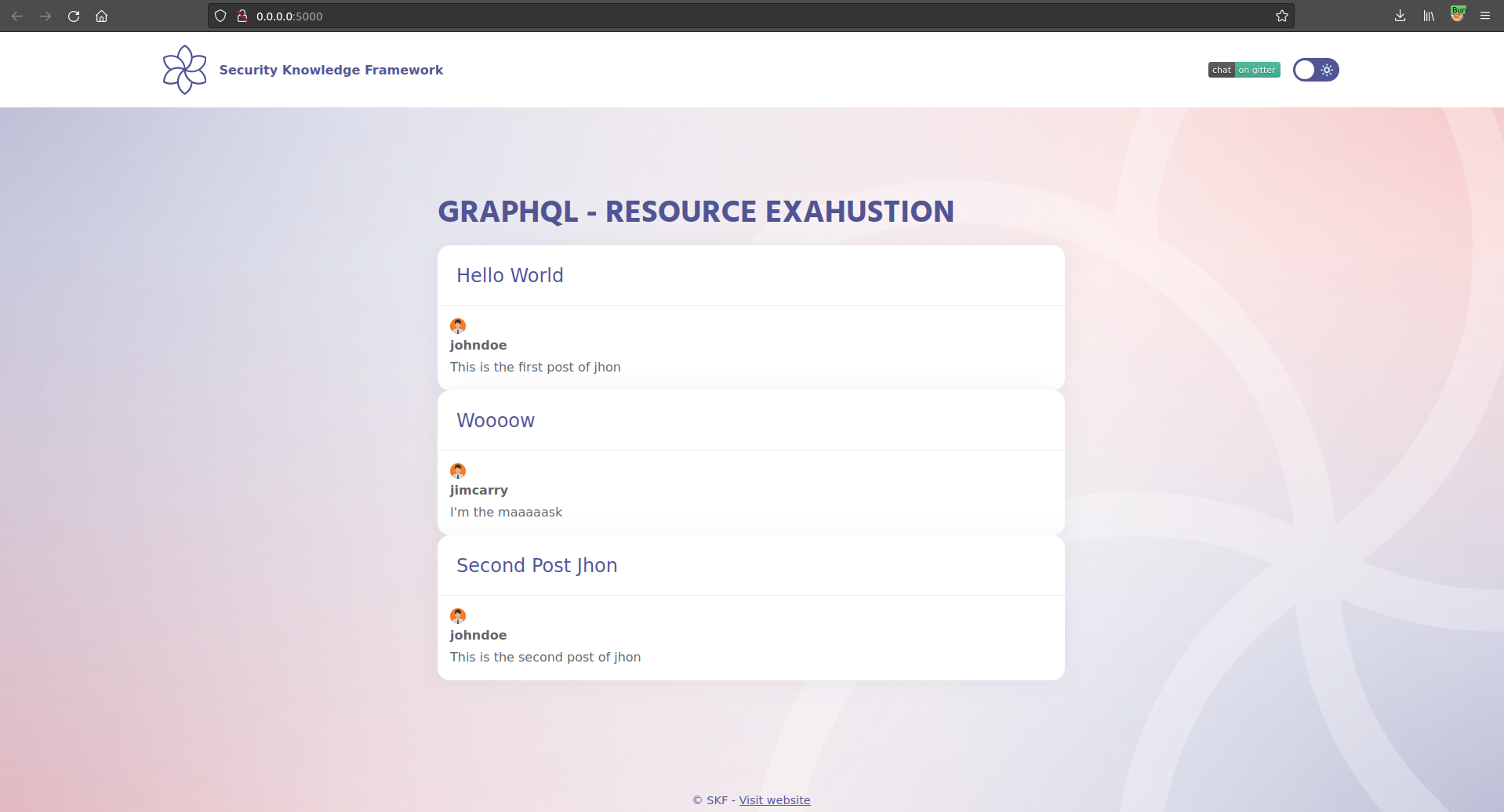The image size is (1504, 812).
Task: Click author name johndoe under Second Post Jhon
Action: tap(478, 635)
